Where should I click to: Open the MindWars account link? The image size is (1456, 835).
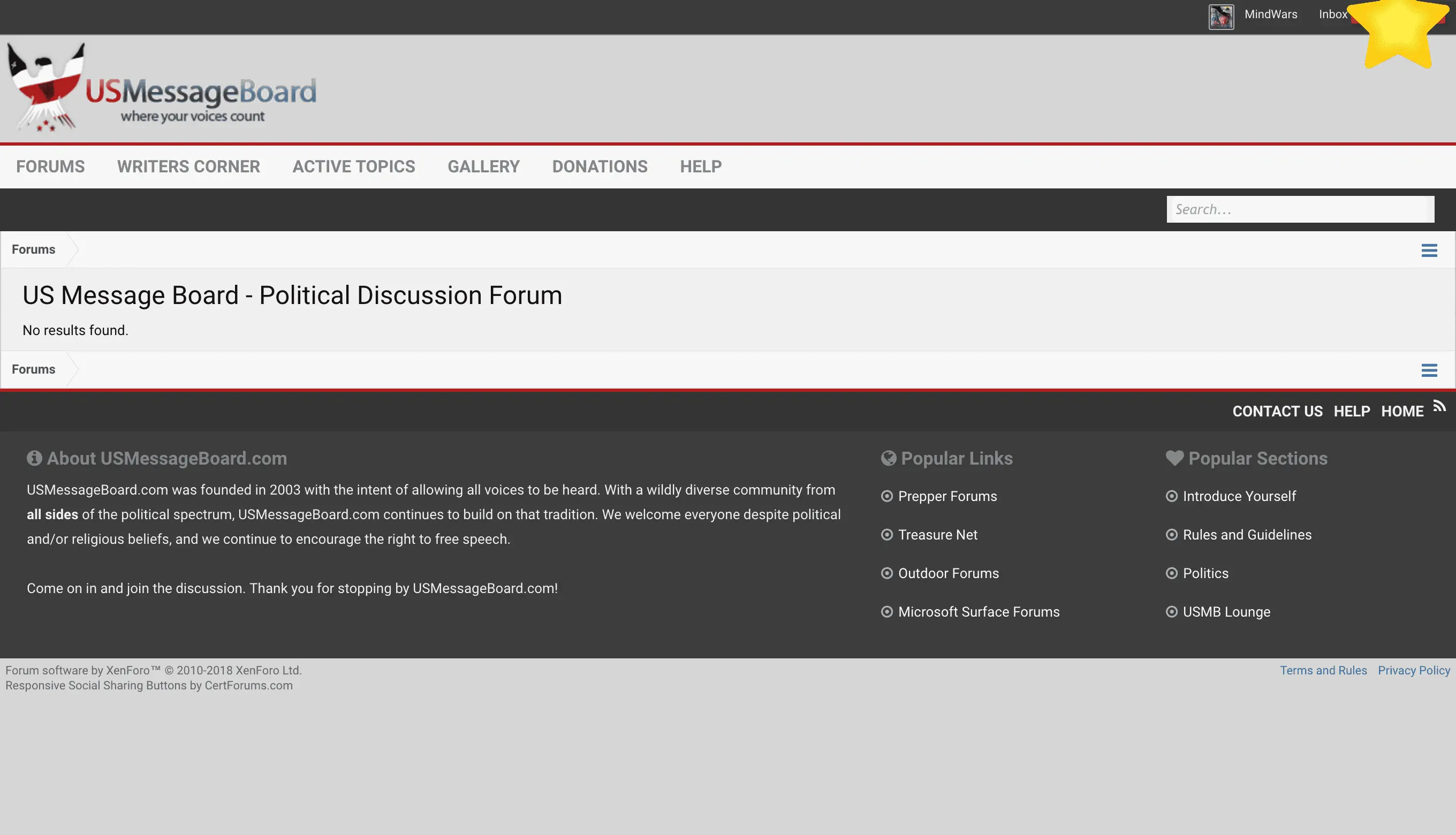coord(1270,14)
